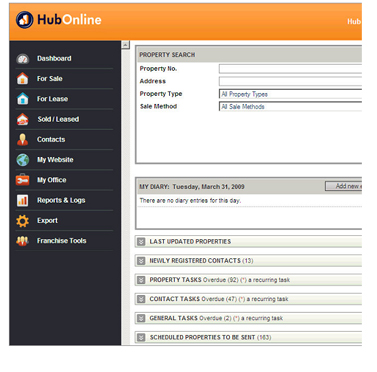377x372 pixels.
Task: Open the All Sale Methods dropdown
Action: [x=290, y=107]
